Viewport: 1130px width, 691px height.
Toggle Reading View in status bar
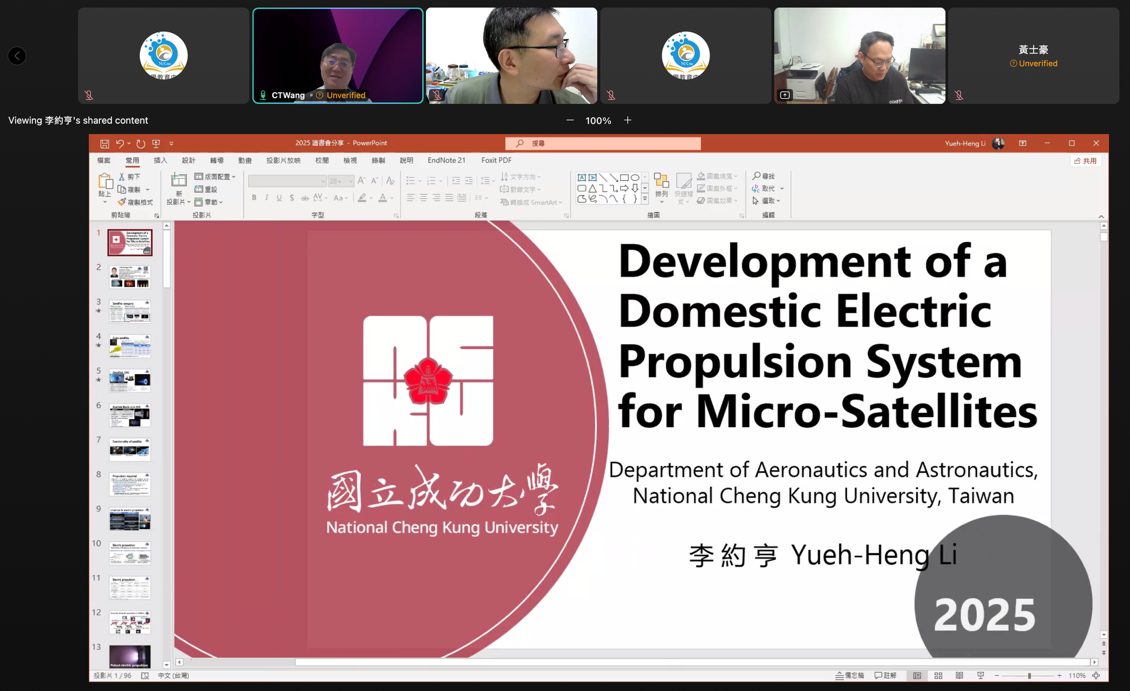[959, 676]
